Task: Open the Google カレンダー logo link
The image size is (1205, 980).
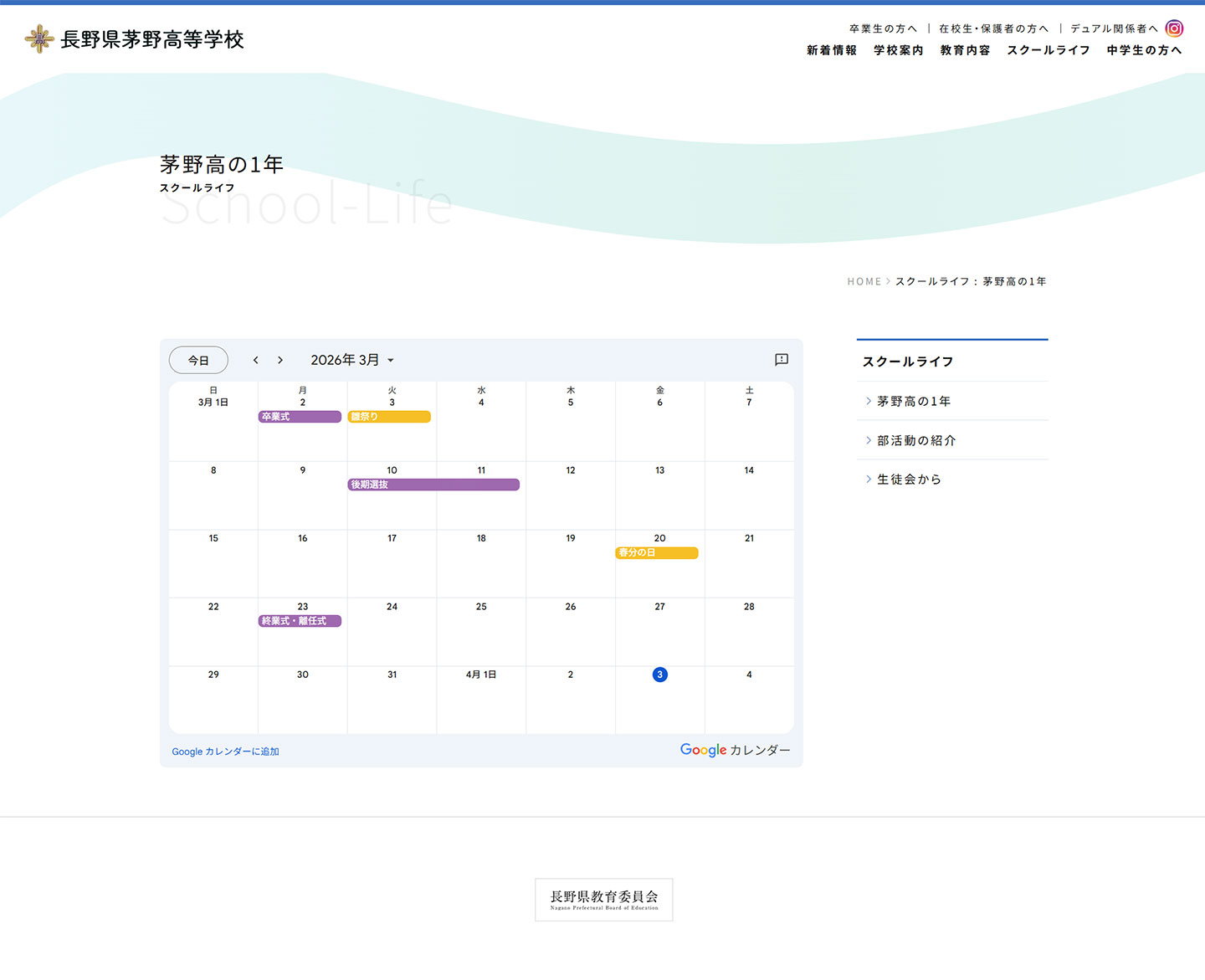Action: pyautogui.click(x=735, y=750)
